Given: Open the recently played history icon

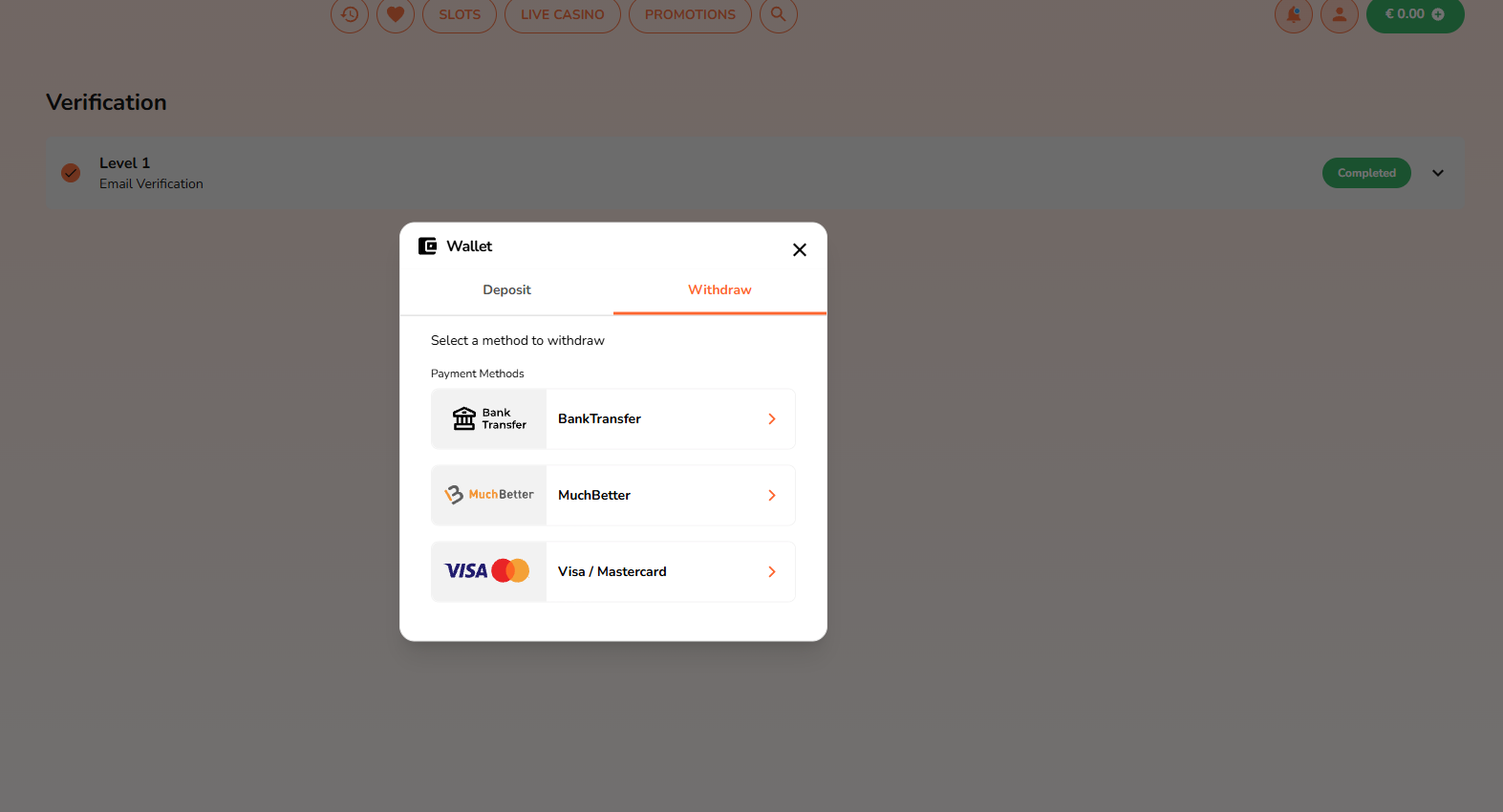Looking at the screenshot, I should pos(350,14).
